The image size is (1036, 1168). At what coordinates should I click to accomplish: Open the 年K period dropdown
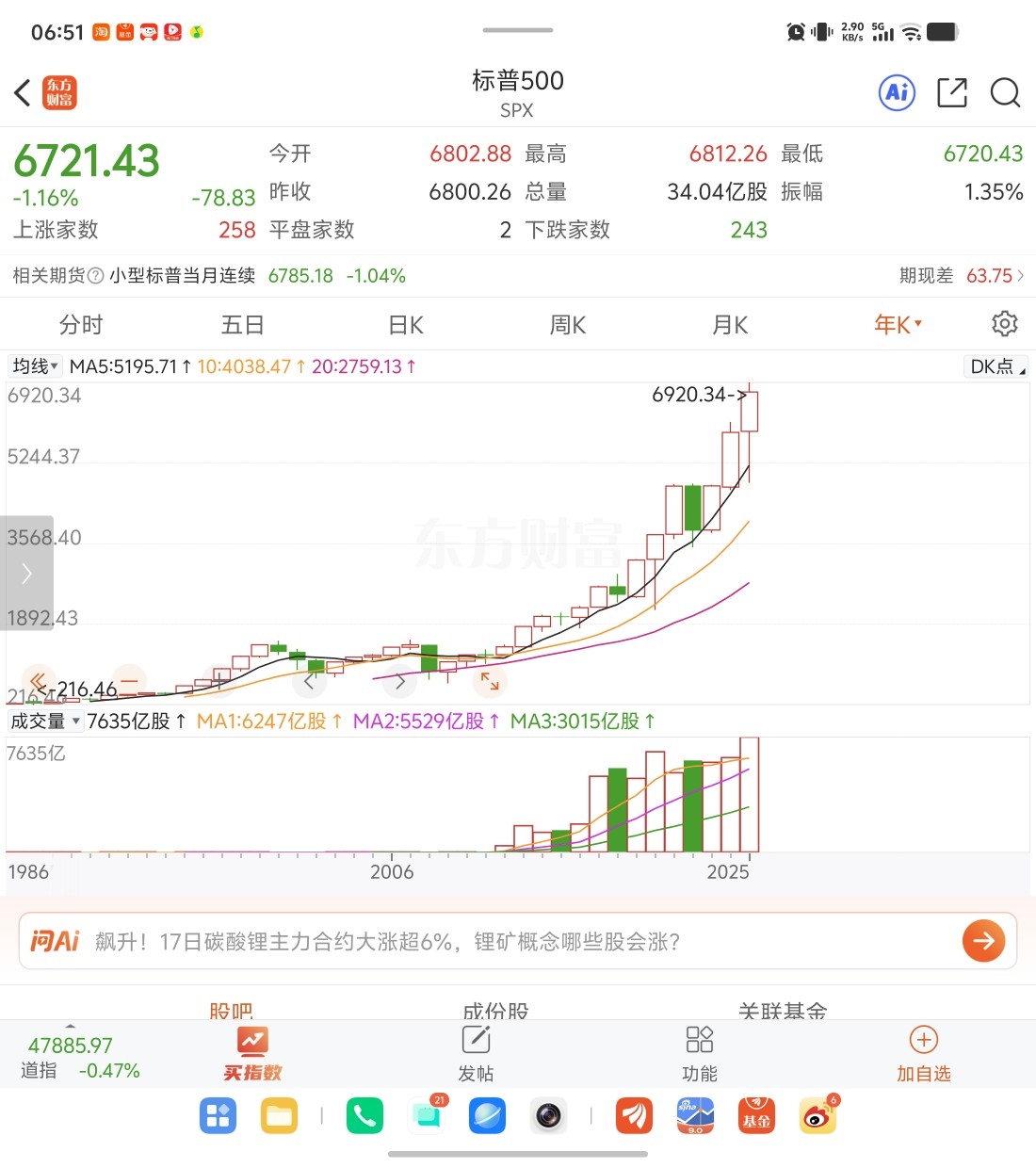click(x=898, y=325)
